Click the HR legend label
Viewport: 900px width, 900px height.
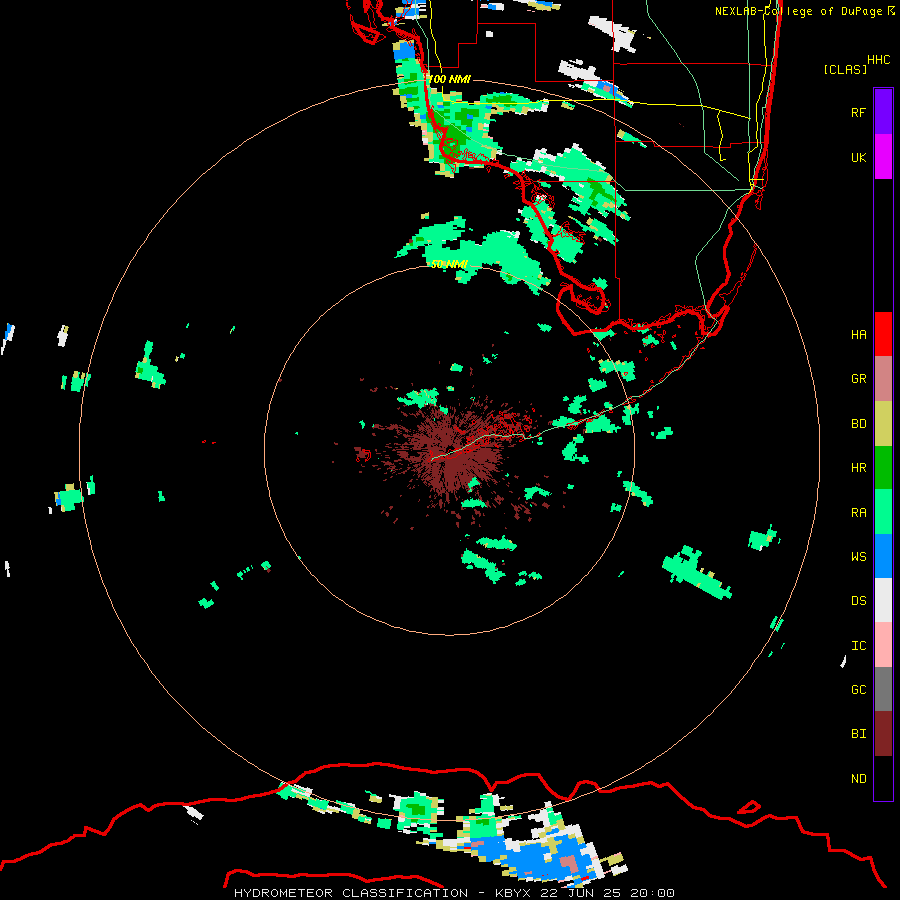pos(858,468)
